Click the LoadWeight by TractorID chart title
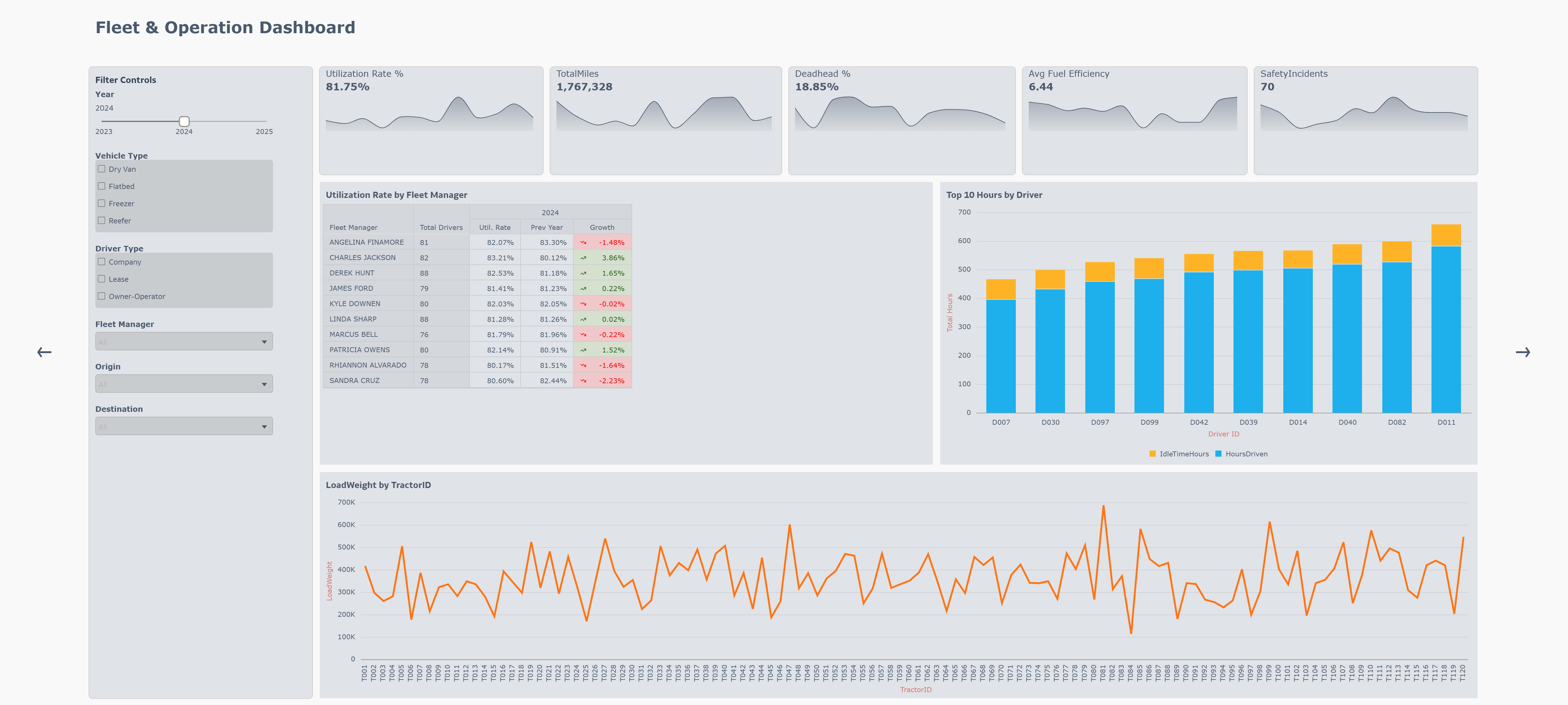1568x705 pixels. 378,485
